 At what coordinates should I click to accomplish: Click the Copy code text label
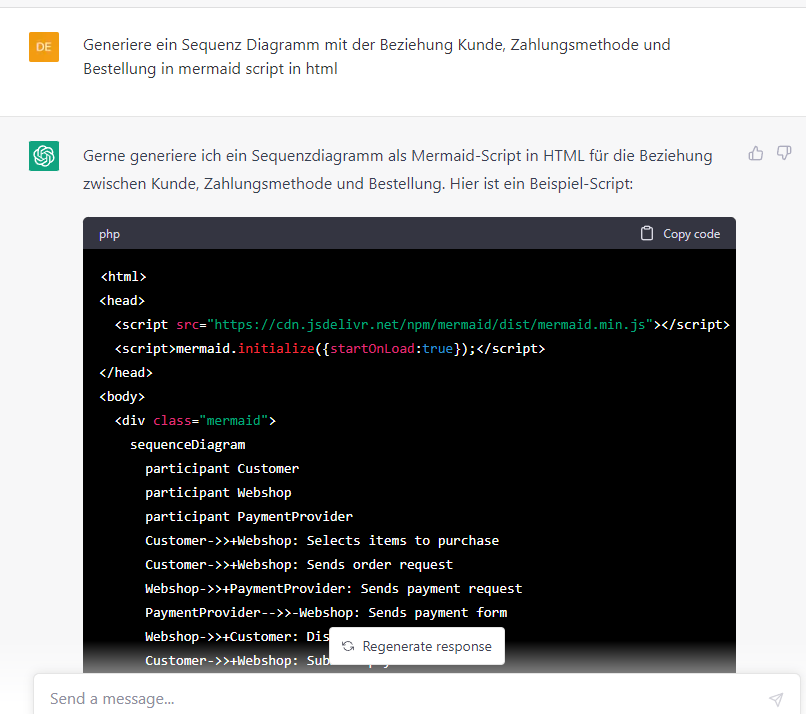(691, 233)
